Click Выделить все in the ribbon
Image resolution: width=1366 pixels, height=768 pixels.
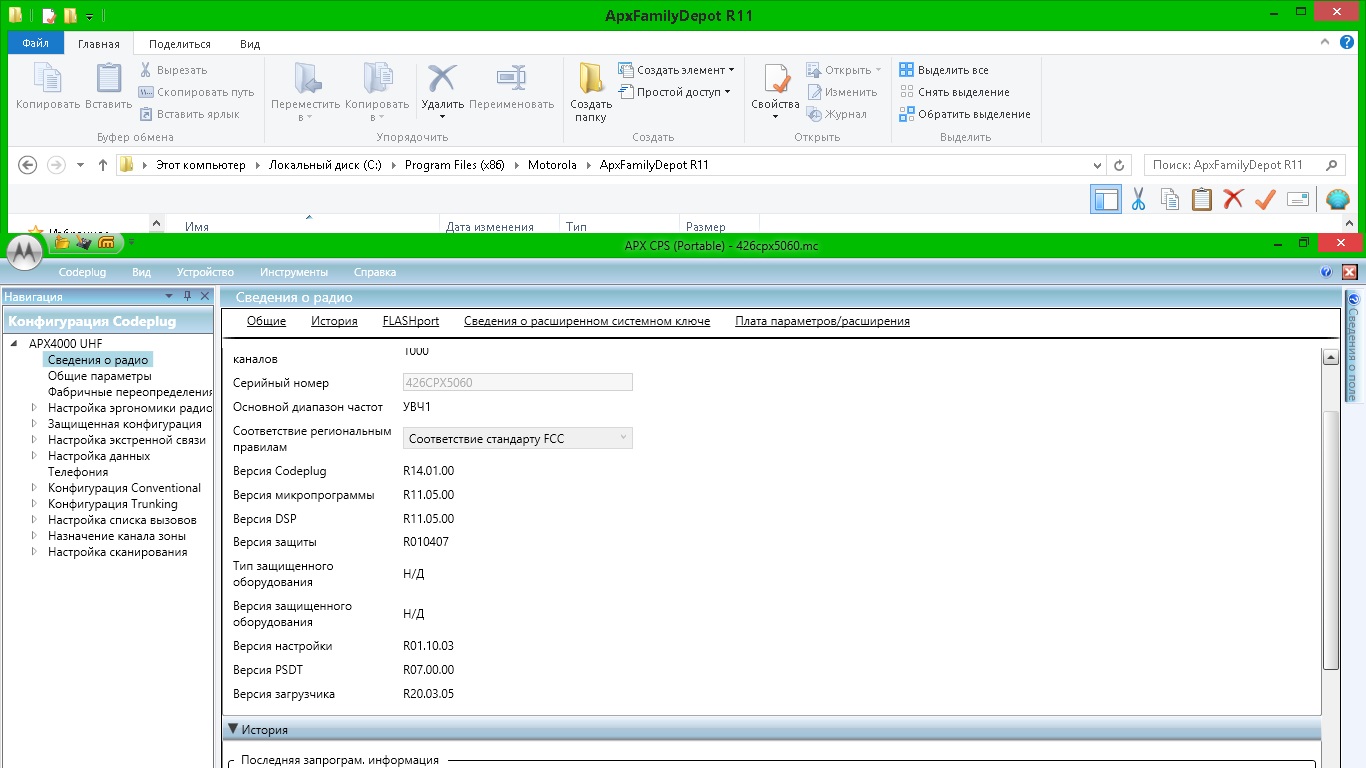[944, 70]
